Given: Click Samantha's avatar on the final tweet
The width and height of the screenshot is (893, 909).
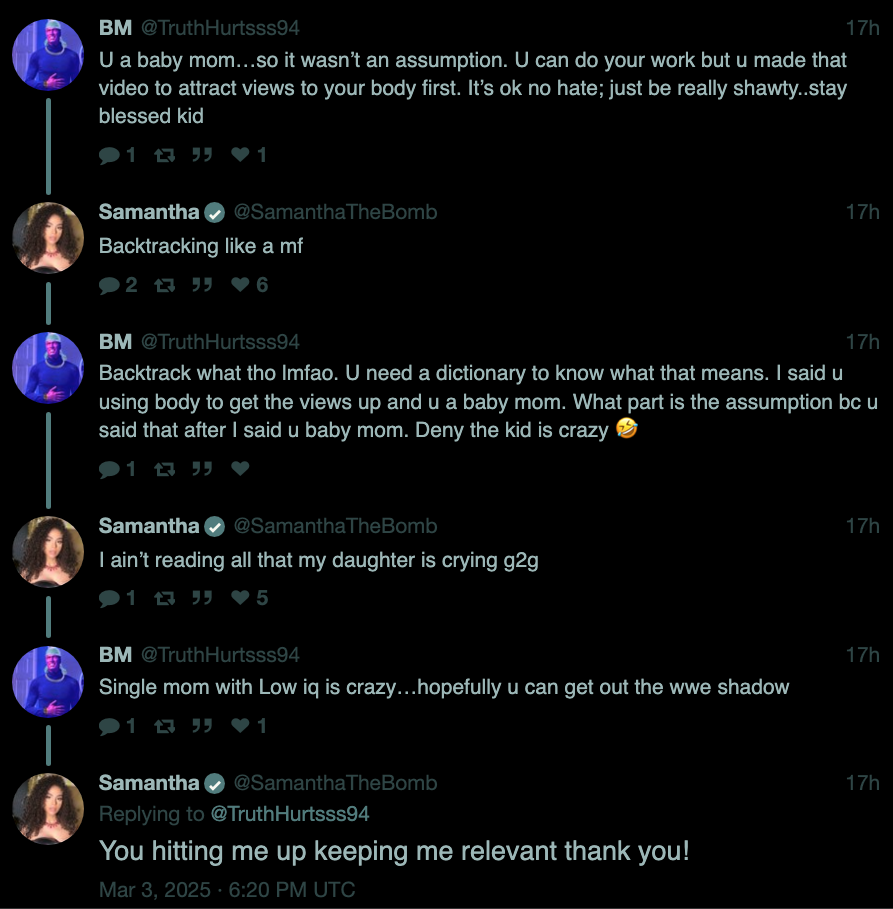Looking at the screenshot, I should (x=47, y=809).
